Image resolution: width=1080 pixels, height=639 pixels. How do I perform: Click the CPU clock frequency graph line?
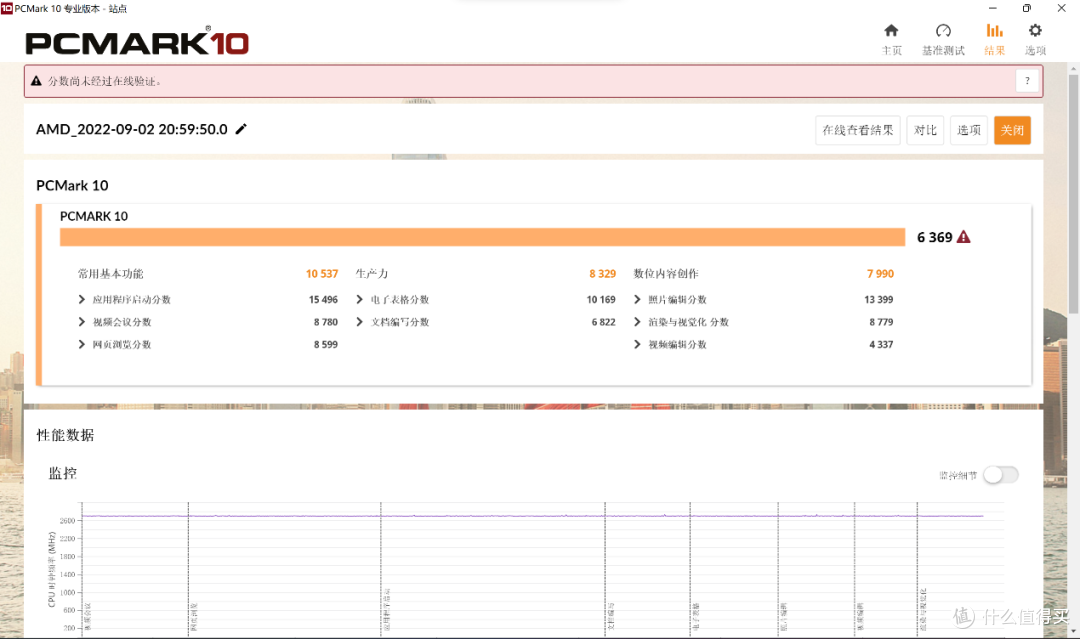(532, 516)
